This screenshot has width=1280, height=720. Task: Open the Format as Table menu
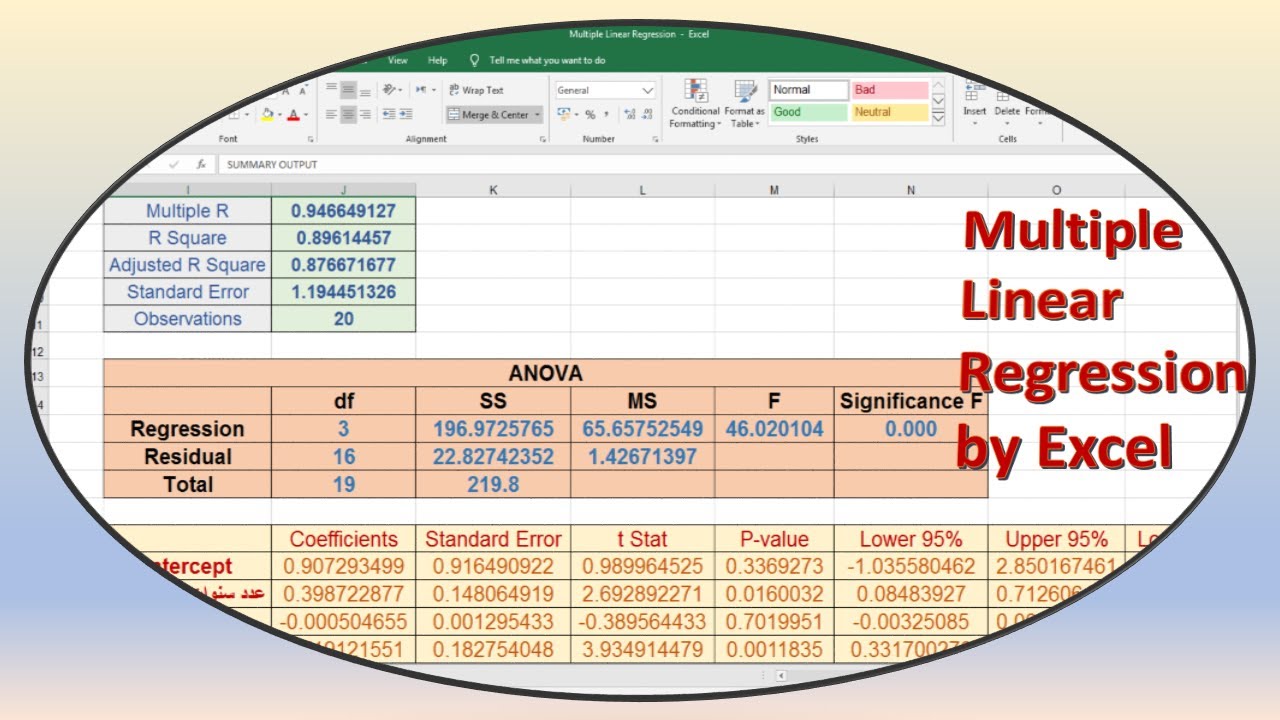click(x=744, y=104)
